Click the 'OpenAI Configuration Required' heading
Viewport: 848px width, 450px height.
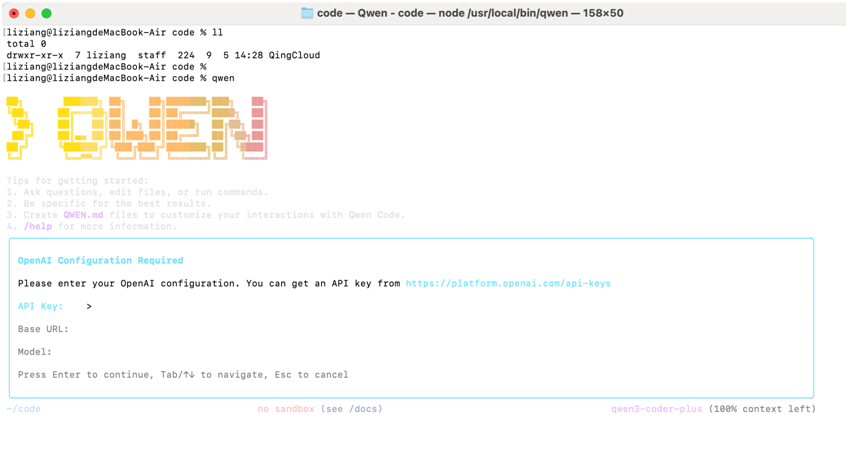[101, 260]
